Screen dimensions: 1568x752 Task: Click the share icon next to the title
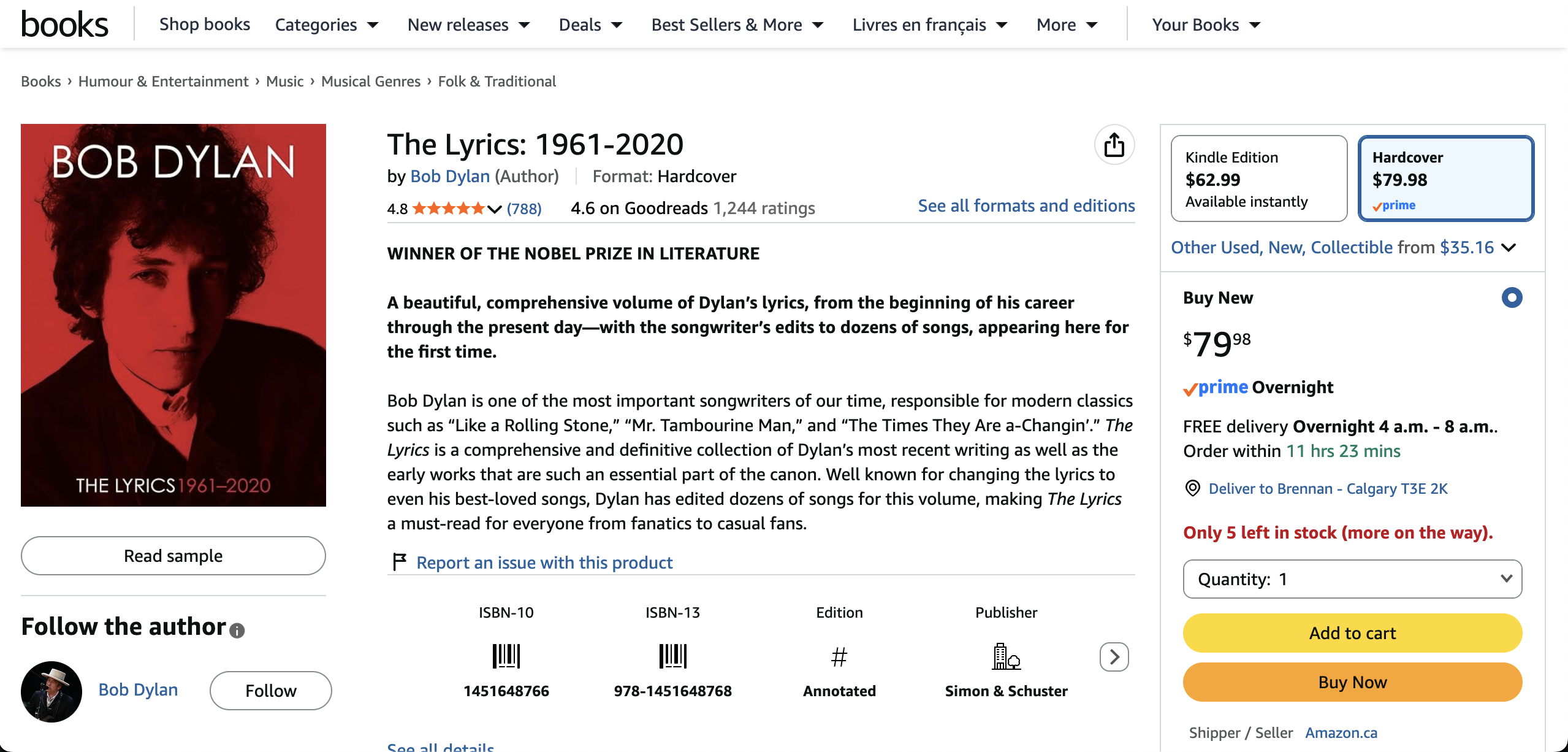tap(1114, 145)
